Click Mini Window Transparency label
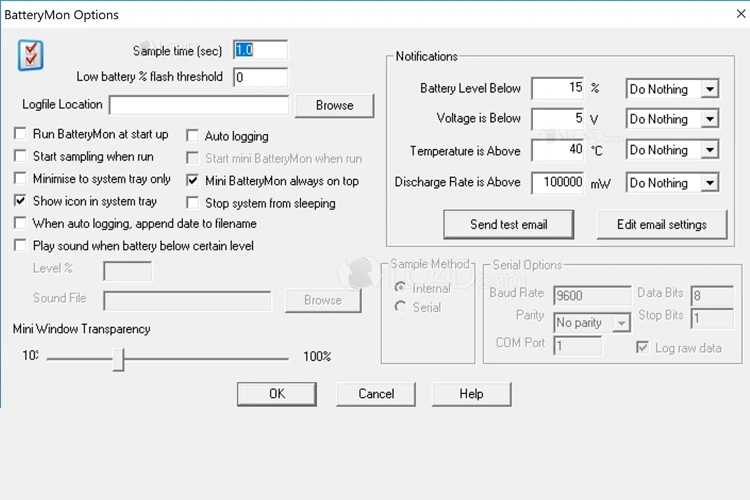 pyautogui.click(x=81, y=329)
